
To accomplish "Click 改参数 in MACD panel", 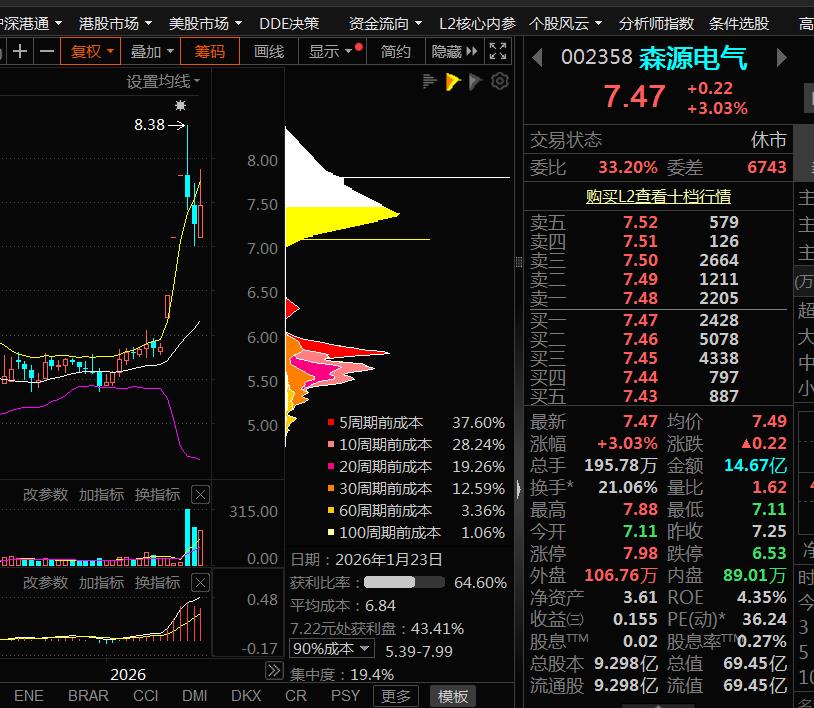I will [45, 582].
